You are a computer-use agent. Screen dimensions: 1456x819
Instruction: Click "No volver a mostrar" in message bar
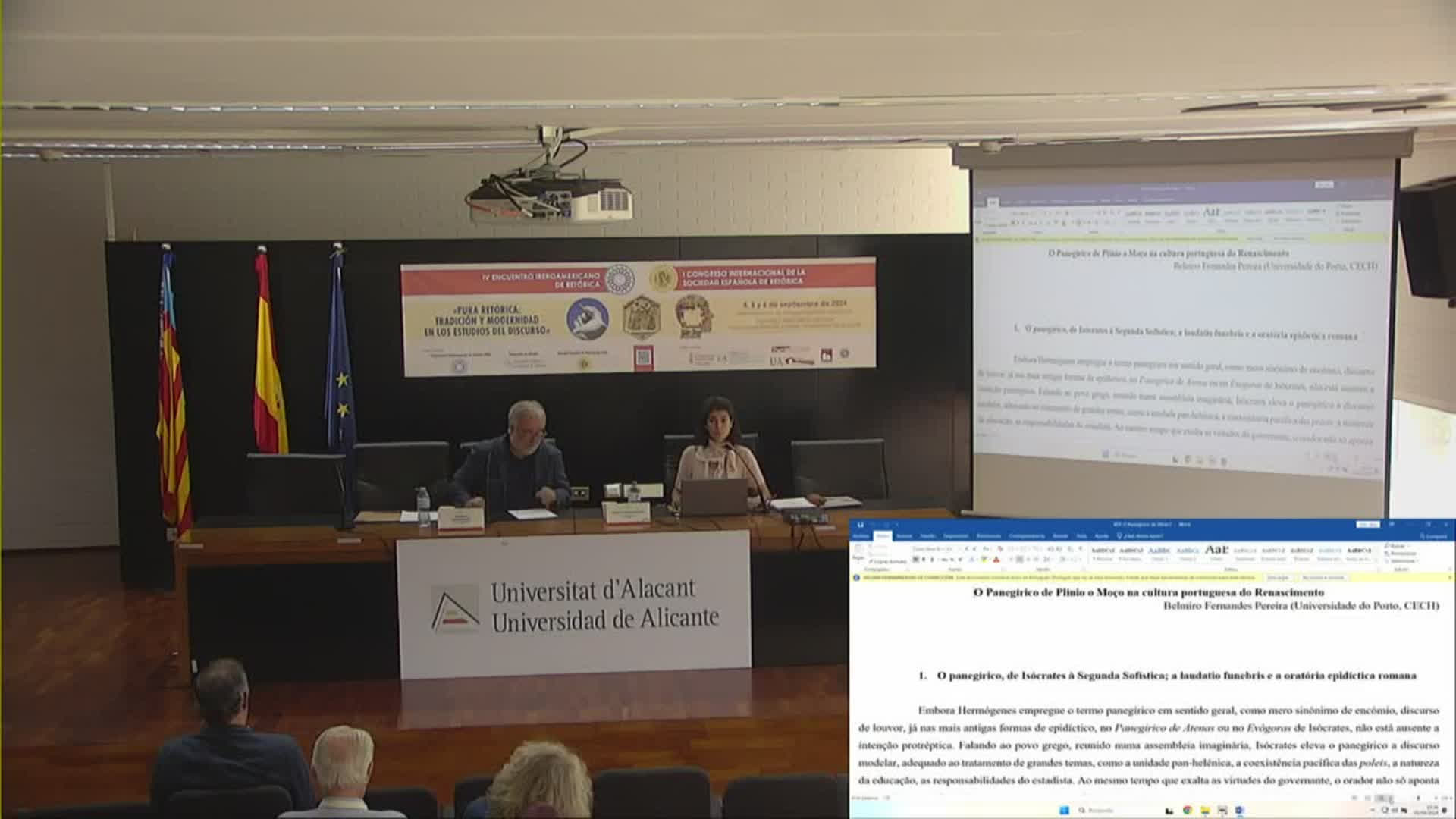point(1324,578)
